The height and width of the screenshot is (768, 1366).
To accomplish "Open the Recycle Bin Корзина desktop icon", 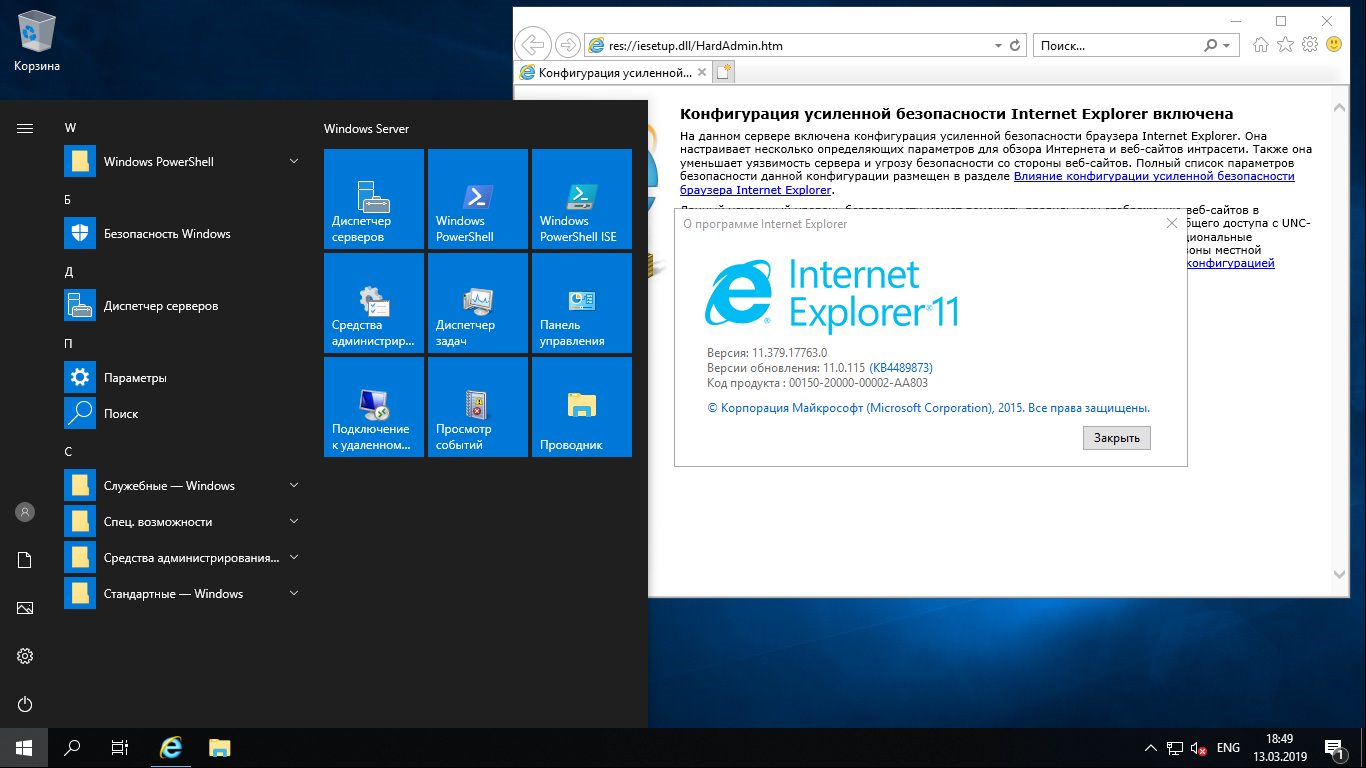I will coord(37,42).
